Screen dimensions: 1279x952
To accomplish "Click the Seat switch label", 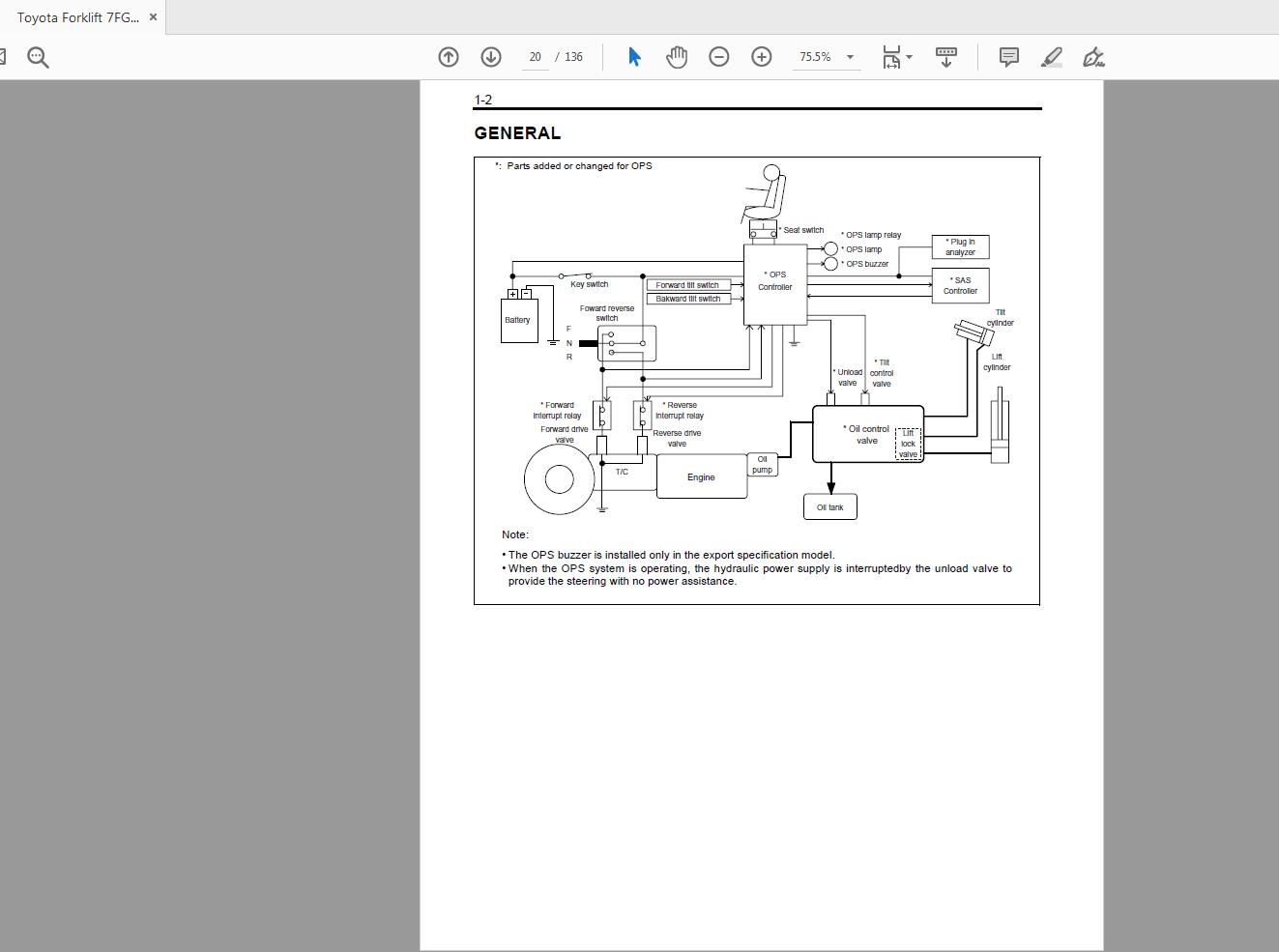I will tap(801, 230).
